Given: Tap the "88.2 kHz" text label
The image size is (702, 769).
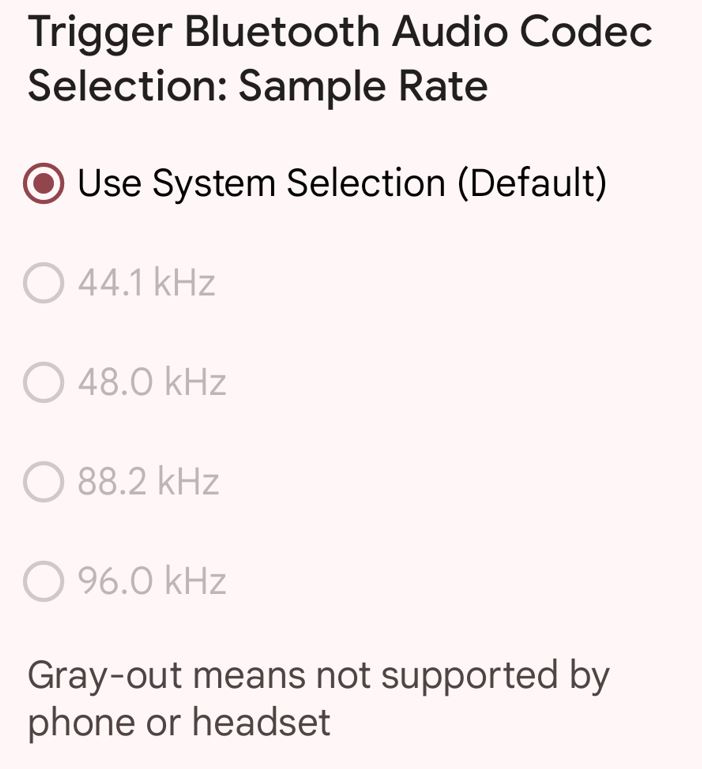Looking at the screenshot, I should 148,481.
